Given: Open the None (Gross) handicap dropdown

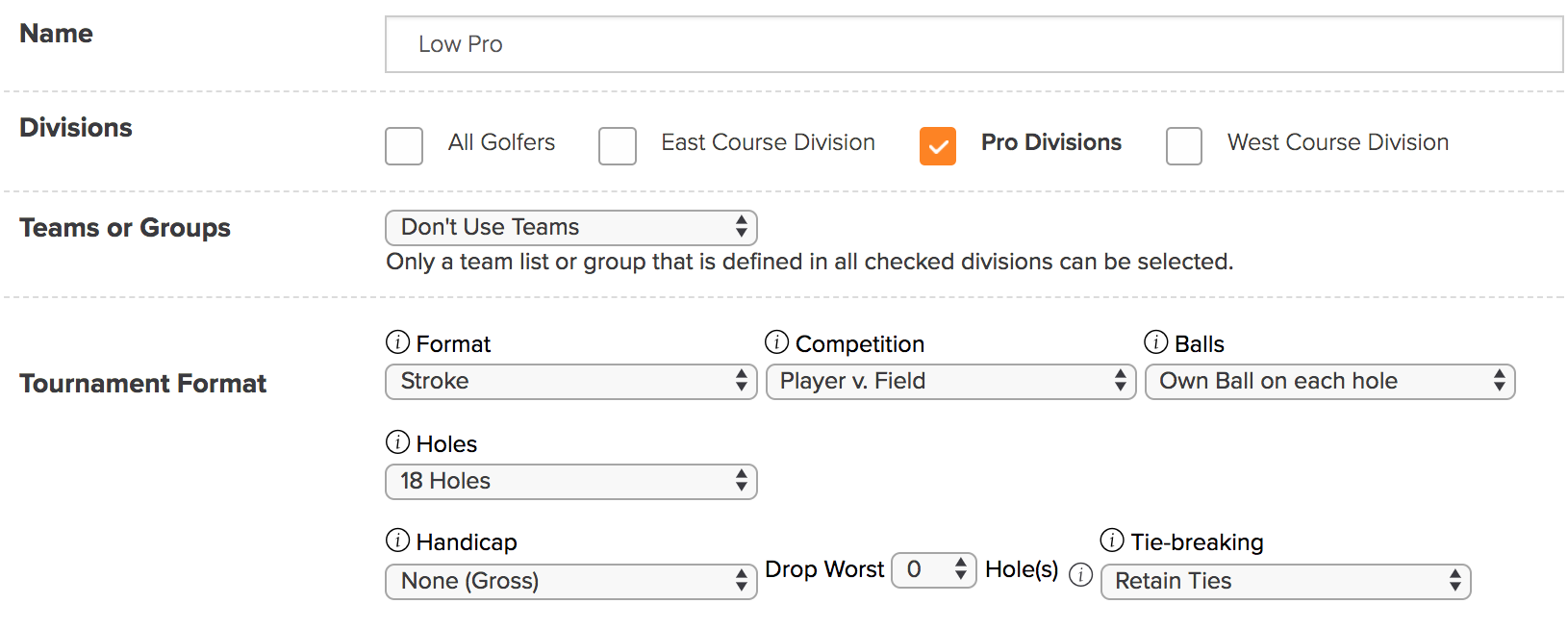Looking at the screenshot, I should click(x=571, y=582).
